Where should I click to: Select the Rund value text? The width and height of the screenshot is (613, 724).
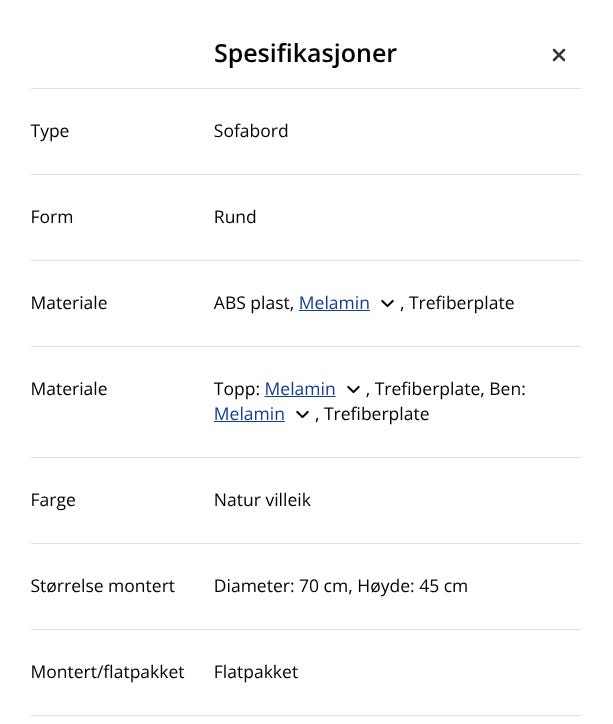tap(235, 217)
